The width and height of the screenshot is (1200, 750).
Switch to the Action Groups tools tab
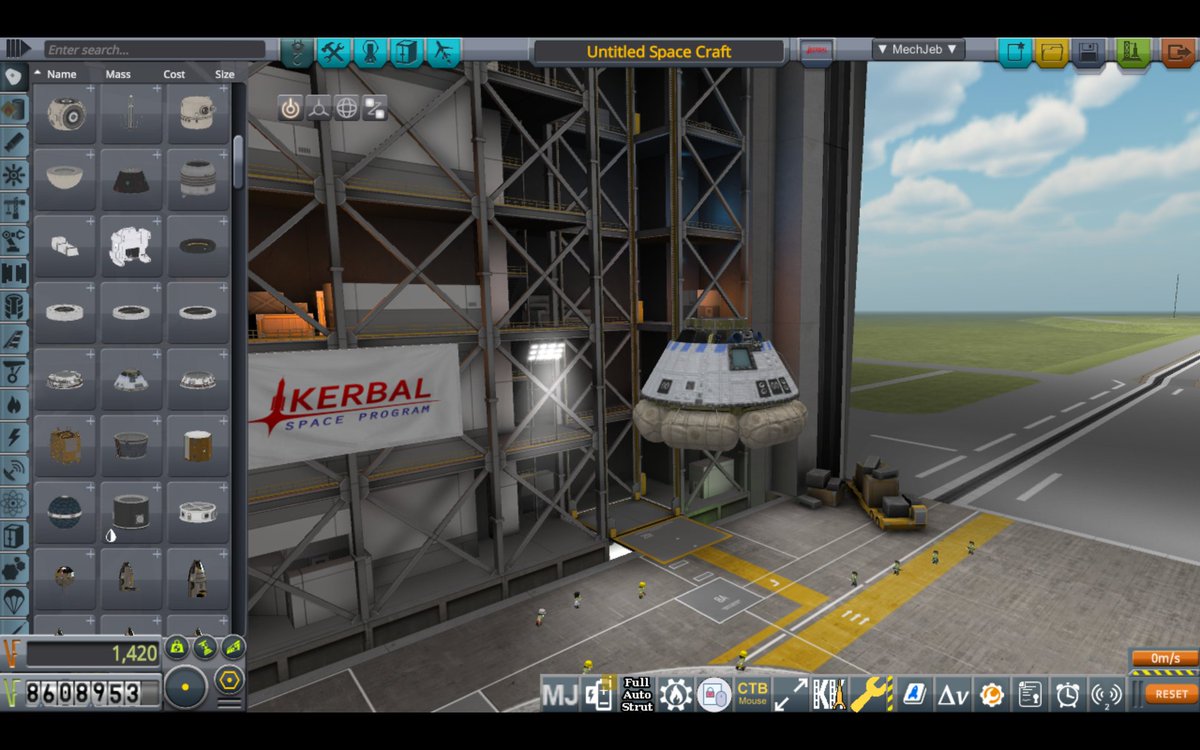click(x=334, y=51)
